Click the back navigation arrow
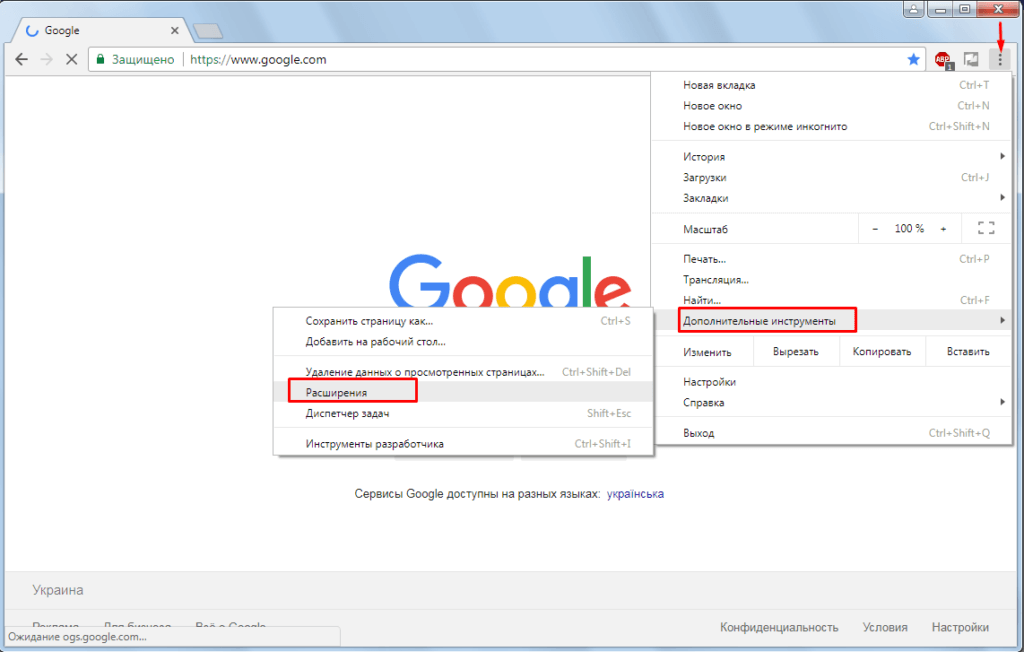This screenshot has height=652, width=1024. click(21, 60)
